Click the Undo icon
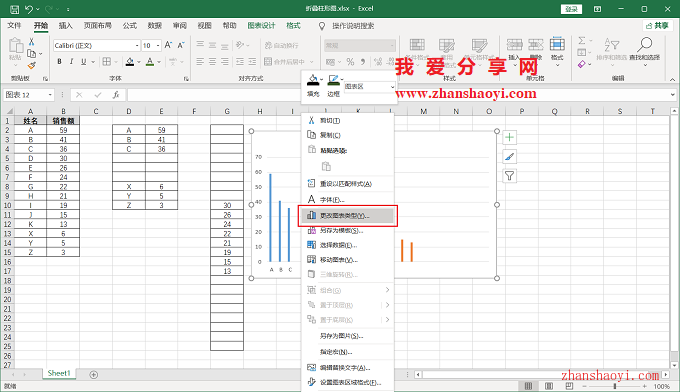The image size is (680, 392). [29, 9]
